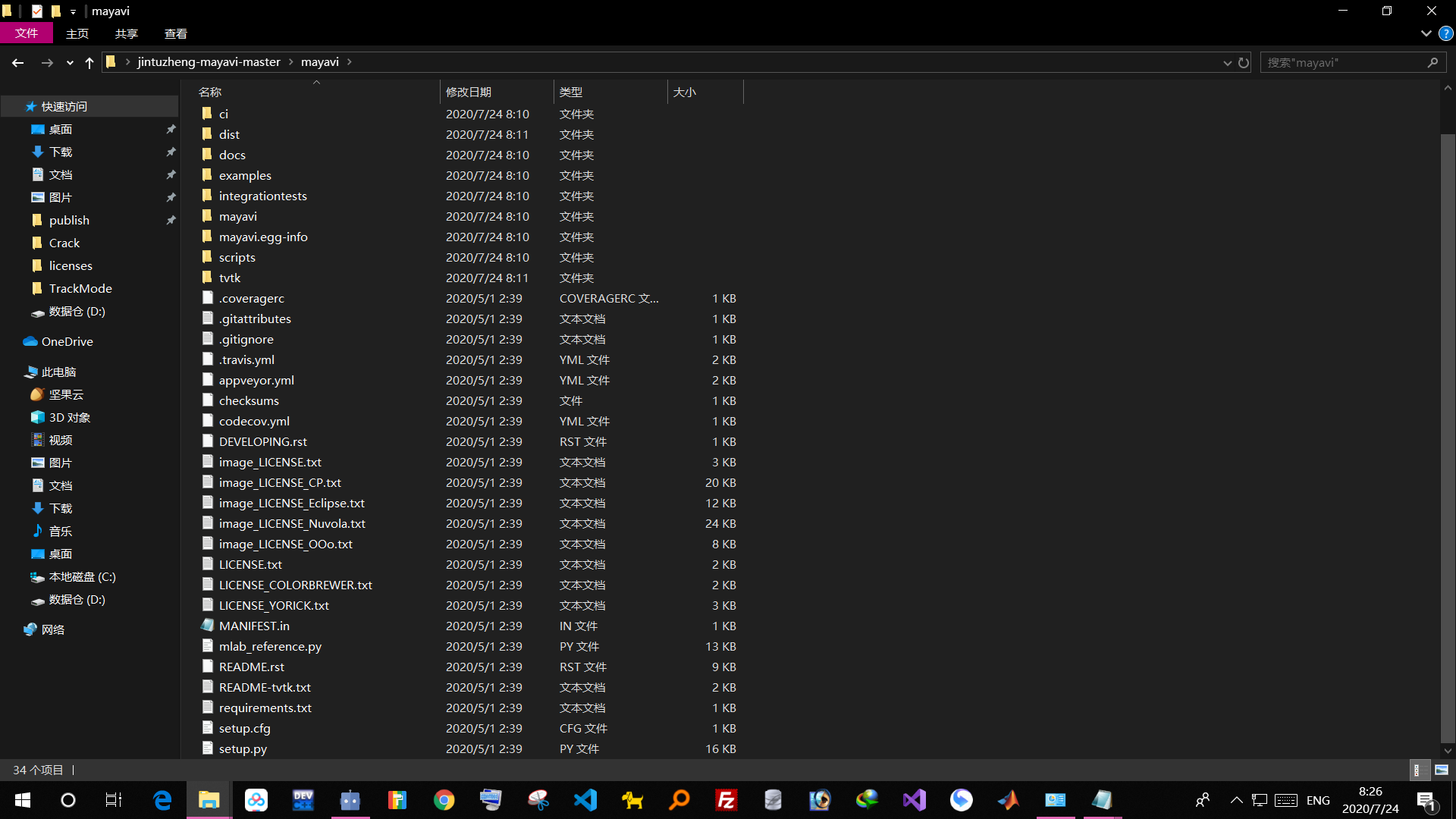Open the Explorer help icon
This screenshot has height=819, width=1456.
[x=1446, y=33]
